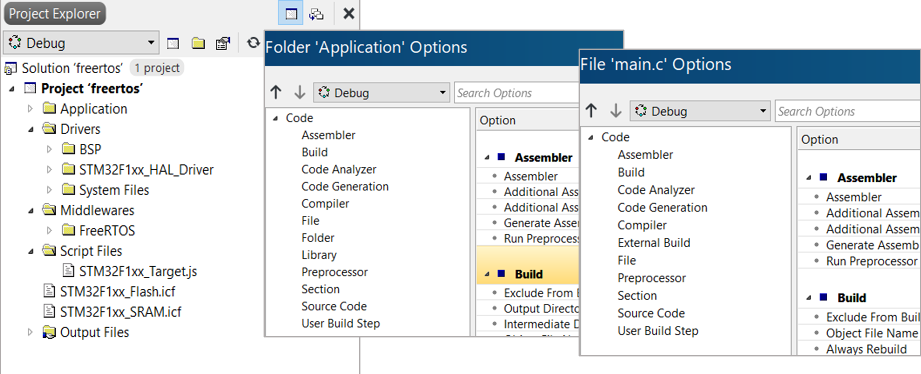This screenshot has height=374, width=921.
Task: Click up arrow in File 'main.c' Options
Action: pyautogui.click(x=591, y=111)
